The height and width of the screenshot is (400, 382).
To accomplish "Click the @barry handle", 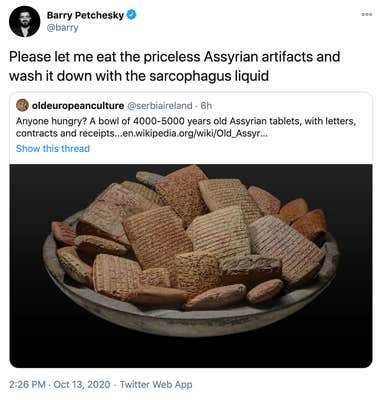I will tap(62, 27).
